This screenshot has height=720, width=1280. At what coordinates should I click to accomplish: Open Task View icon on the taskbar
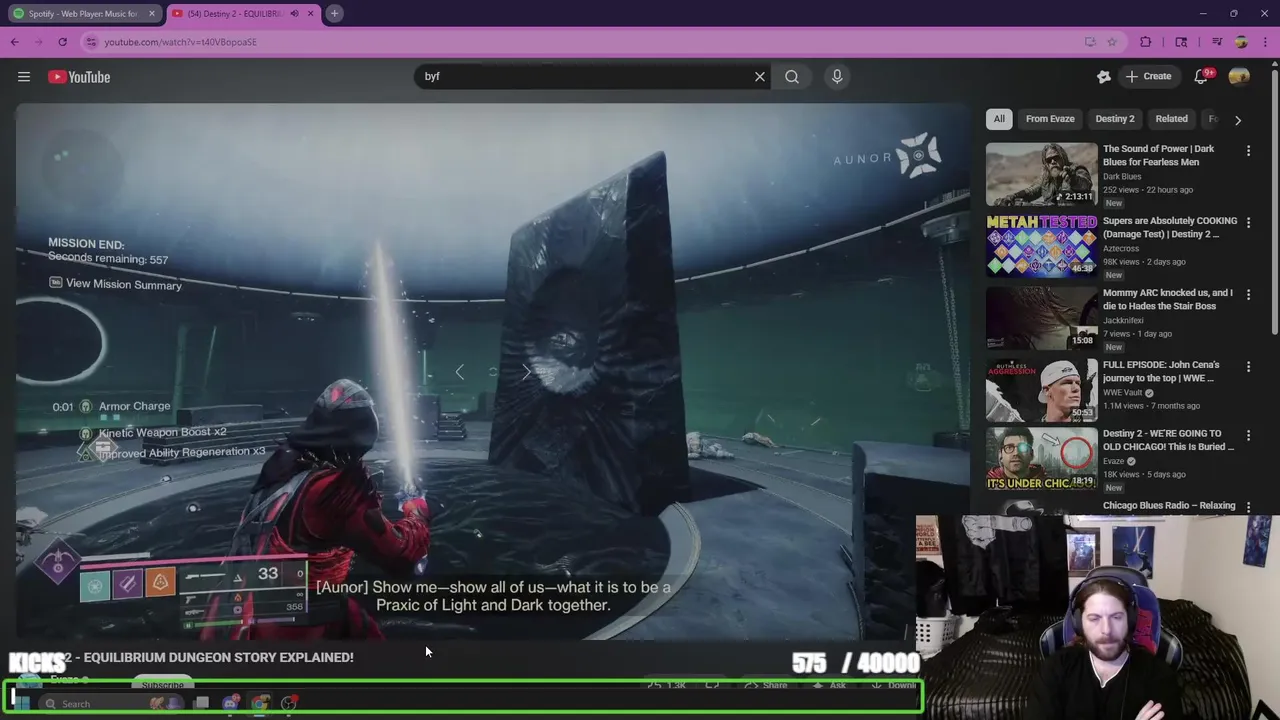201,703
